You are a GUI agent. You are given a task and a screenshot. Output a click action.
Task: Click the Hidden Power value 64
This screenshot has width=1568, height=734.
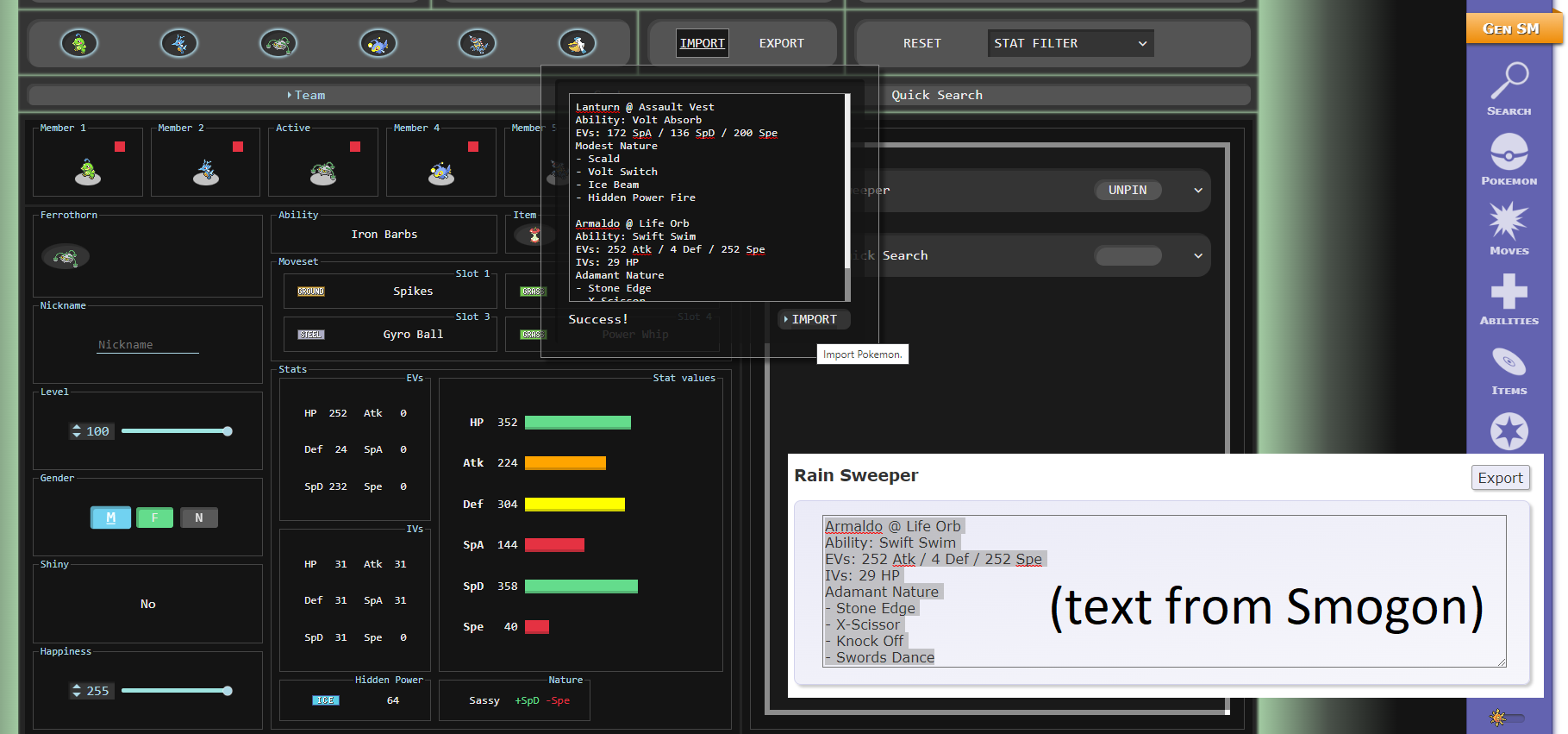click(393, 700)
